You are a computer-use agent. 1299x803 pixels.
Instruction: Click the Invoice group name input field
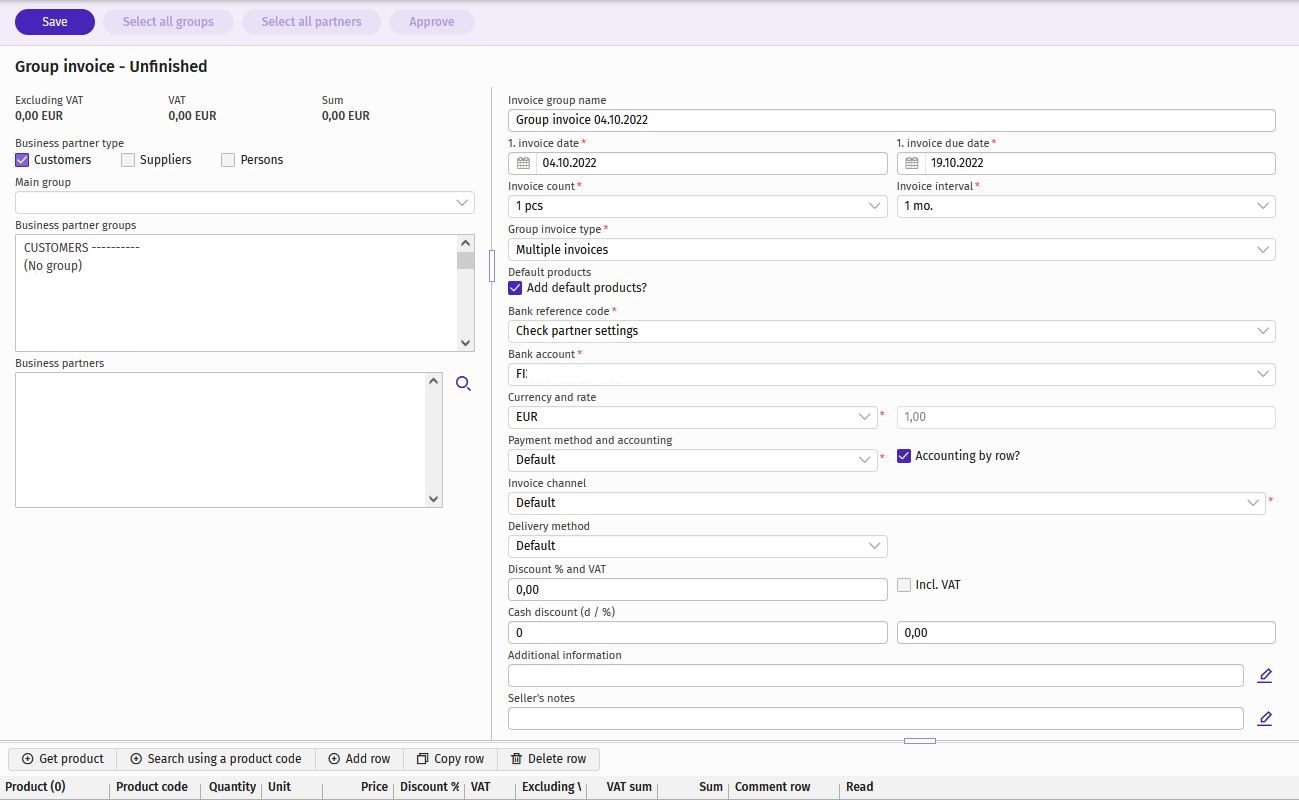tap(890, 120)
